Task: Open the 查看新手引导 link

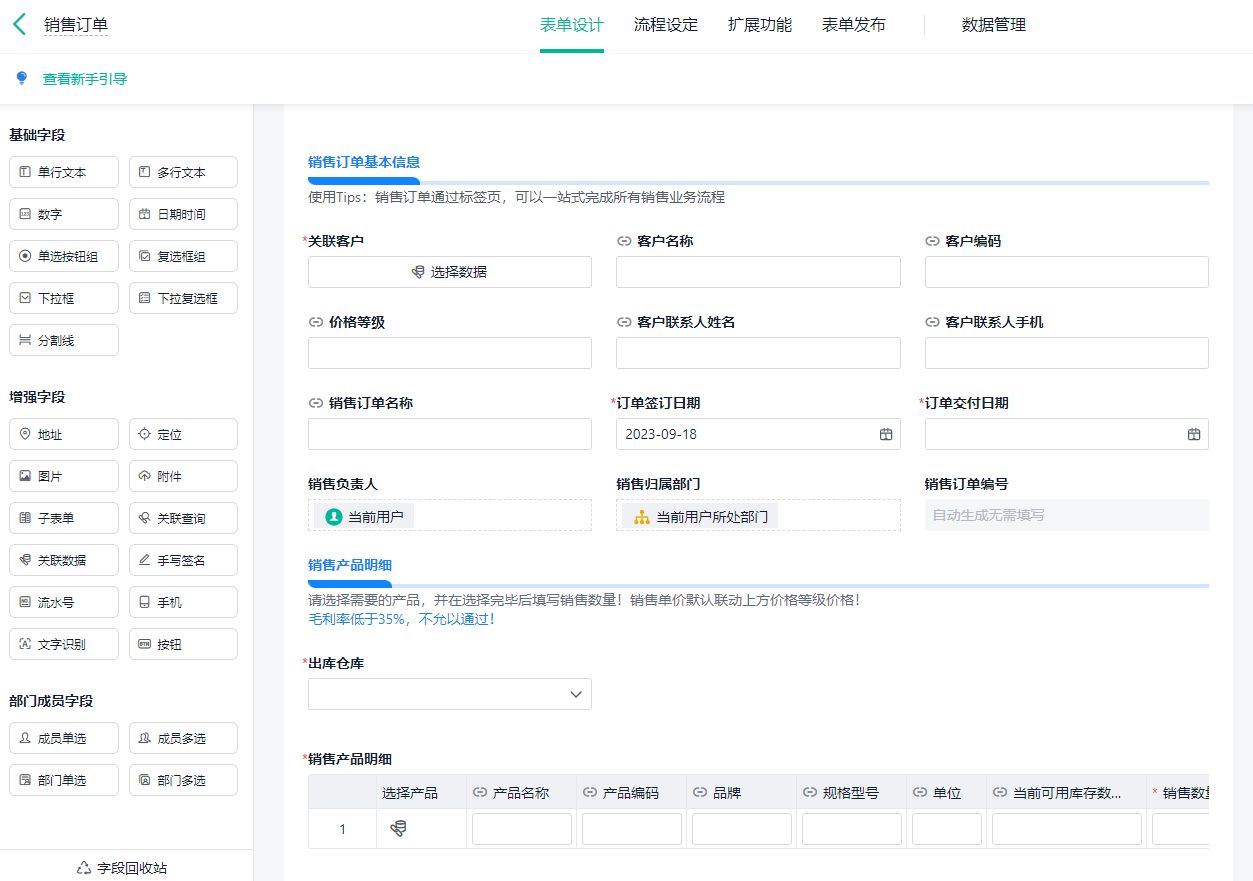Action: pyautogui.click(x=84, y=79)
